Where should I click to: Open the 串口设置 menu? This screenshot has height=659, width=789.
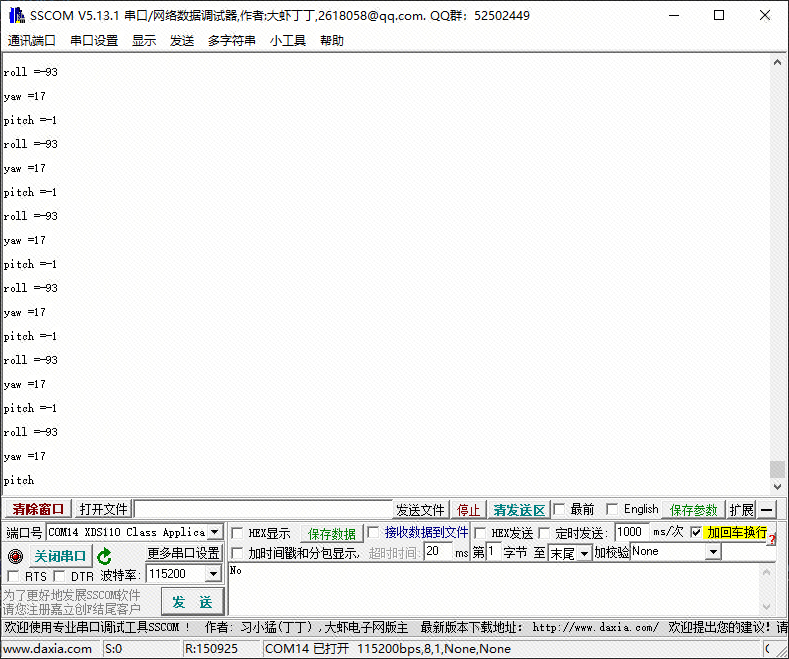click(94, 40)
